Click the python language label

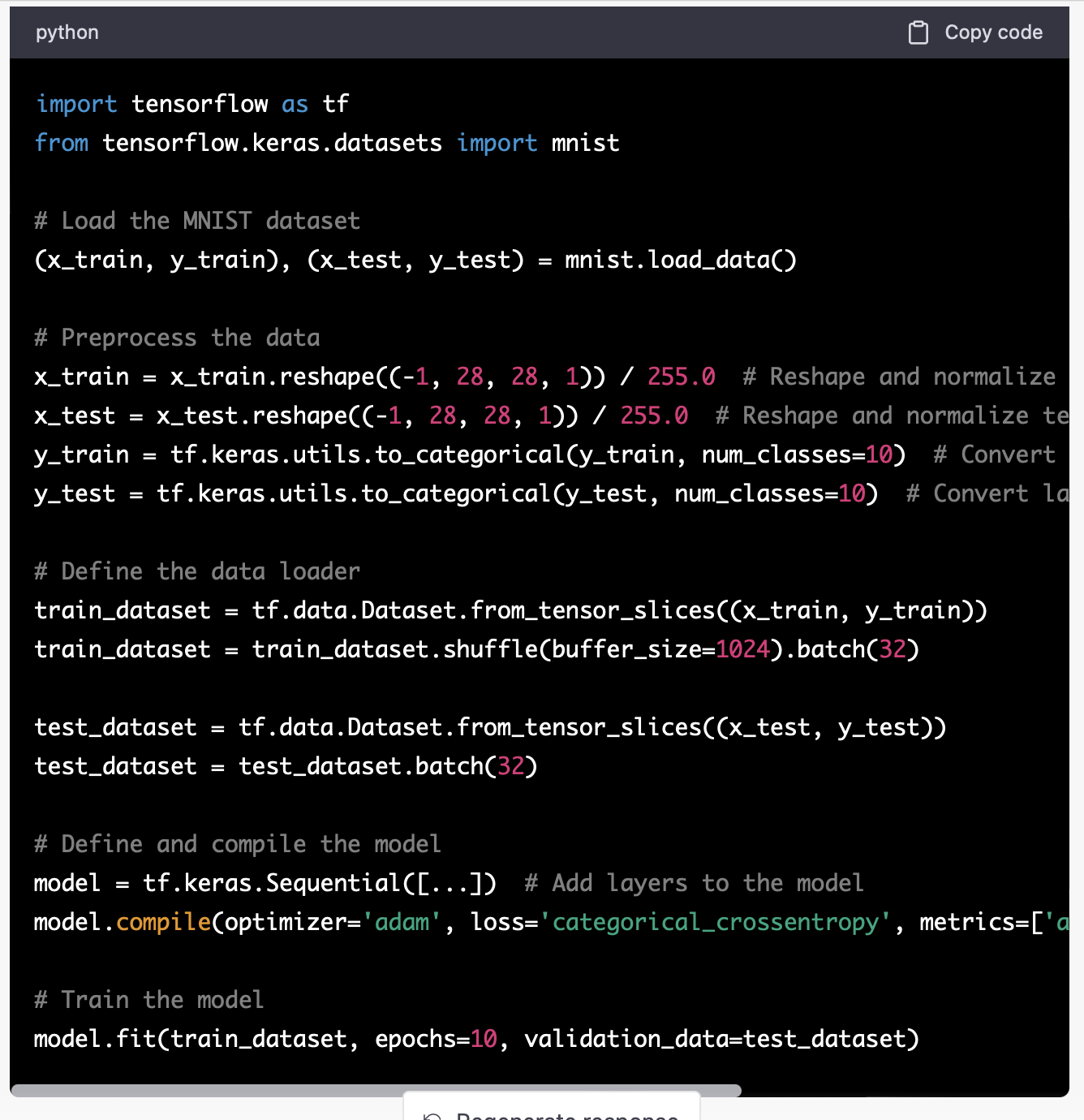click(67, 32)
